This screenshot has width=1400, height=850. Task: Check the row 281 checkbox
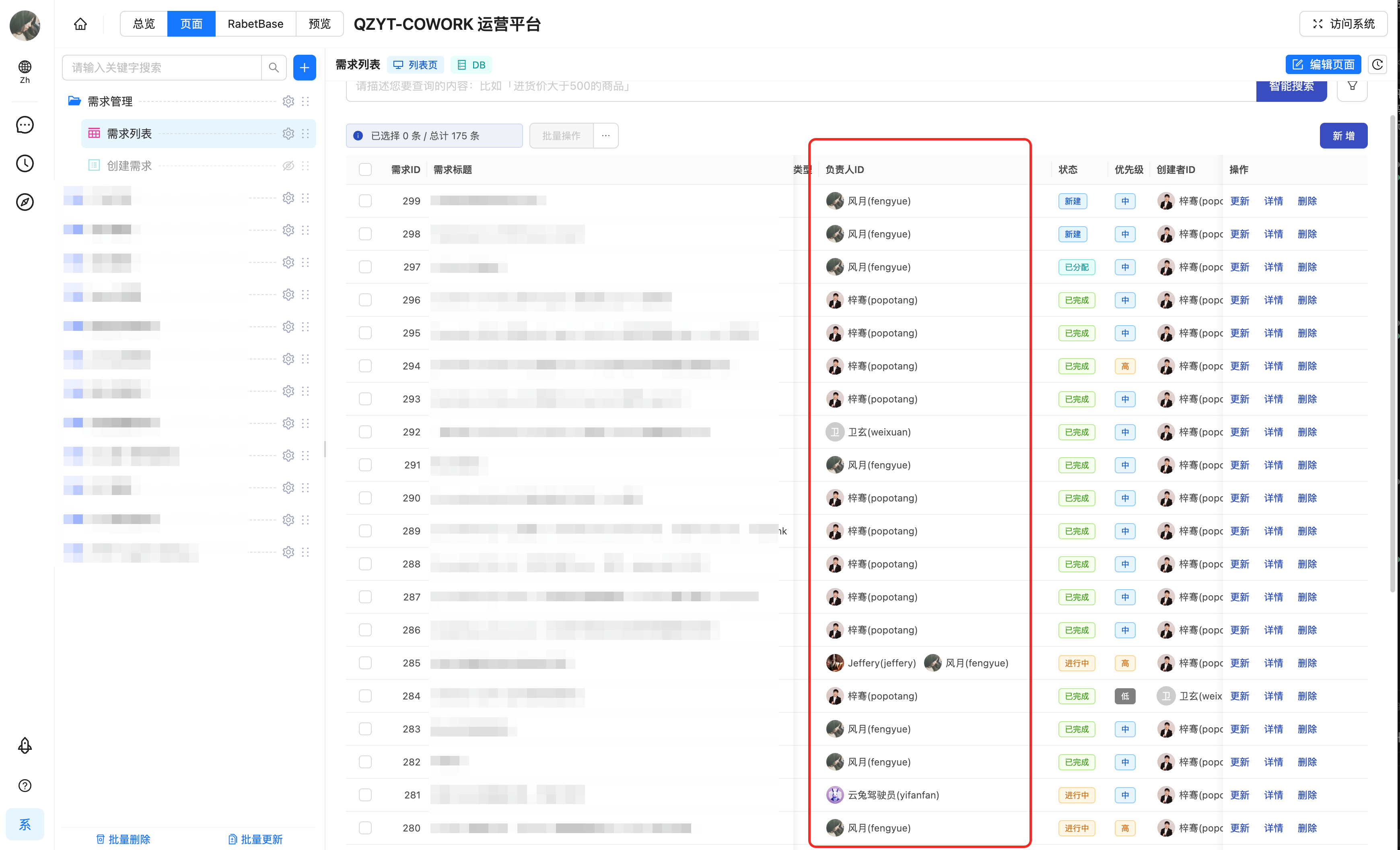(x=365, y=794)
